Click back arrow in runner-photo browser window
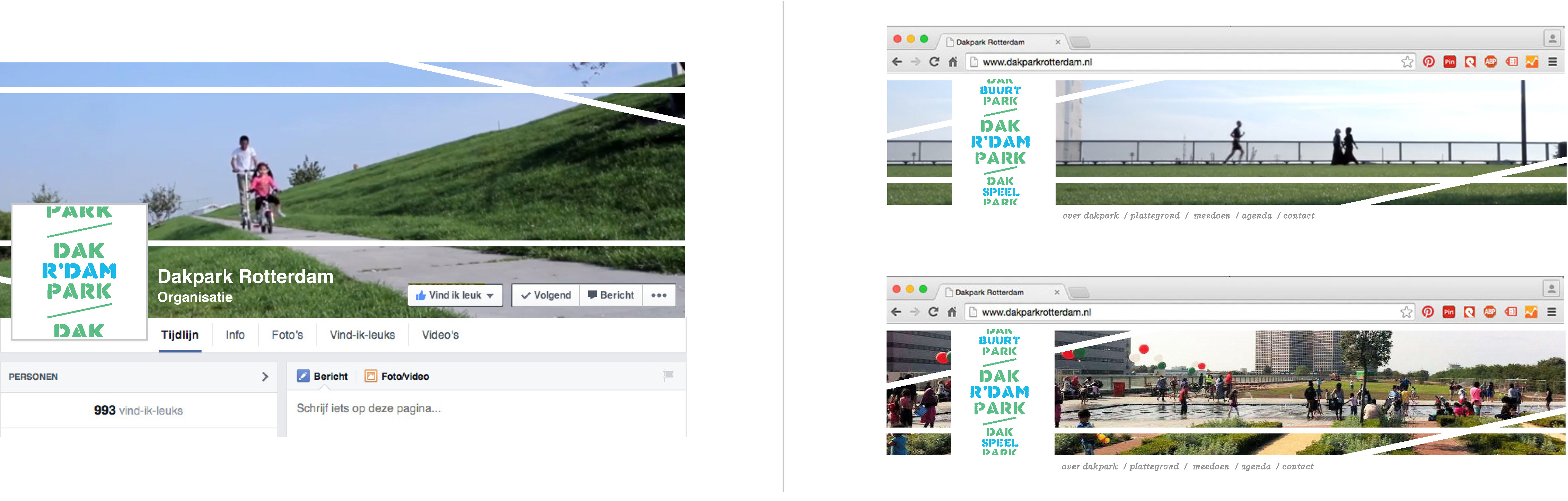The image size is (1568, 501). [x=897, y=61]
